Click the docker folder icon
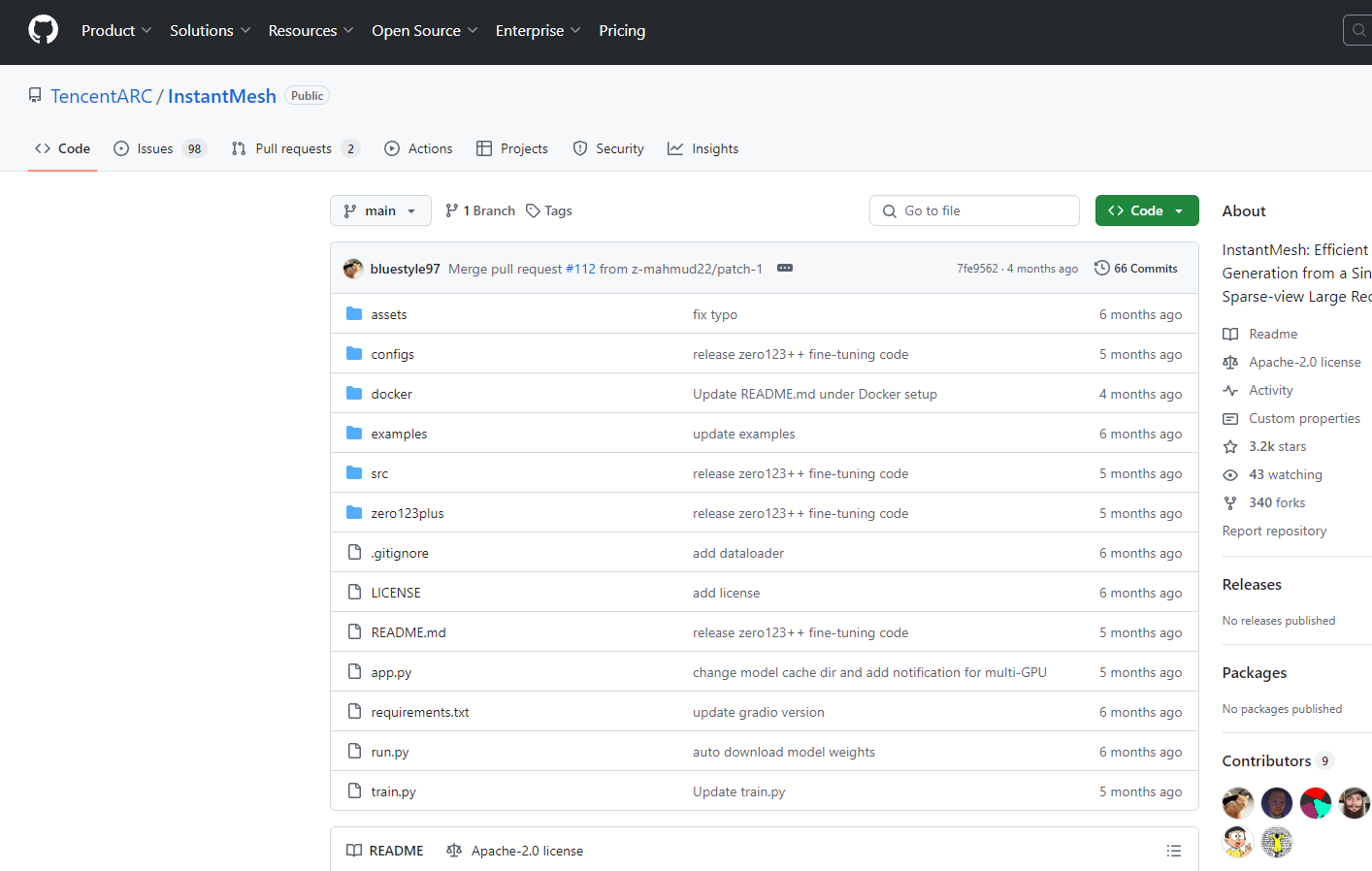This screenshot has height=871, width=1372. [x=354, y=394]
